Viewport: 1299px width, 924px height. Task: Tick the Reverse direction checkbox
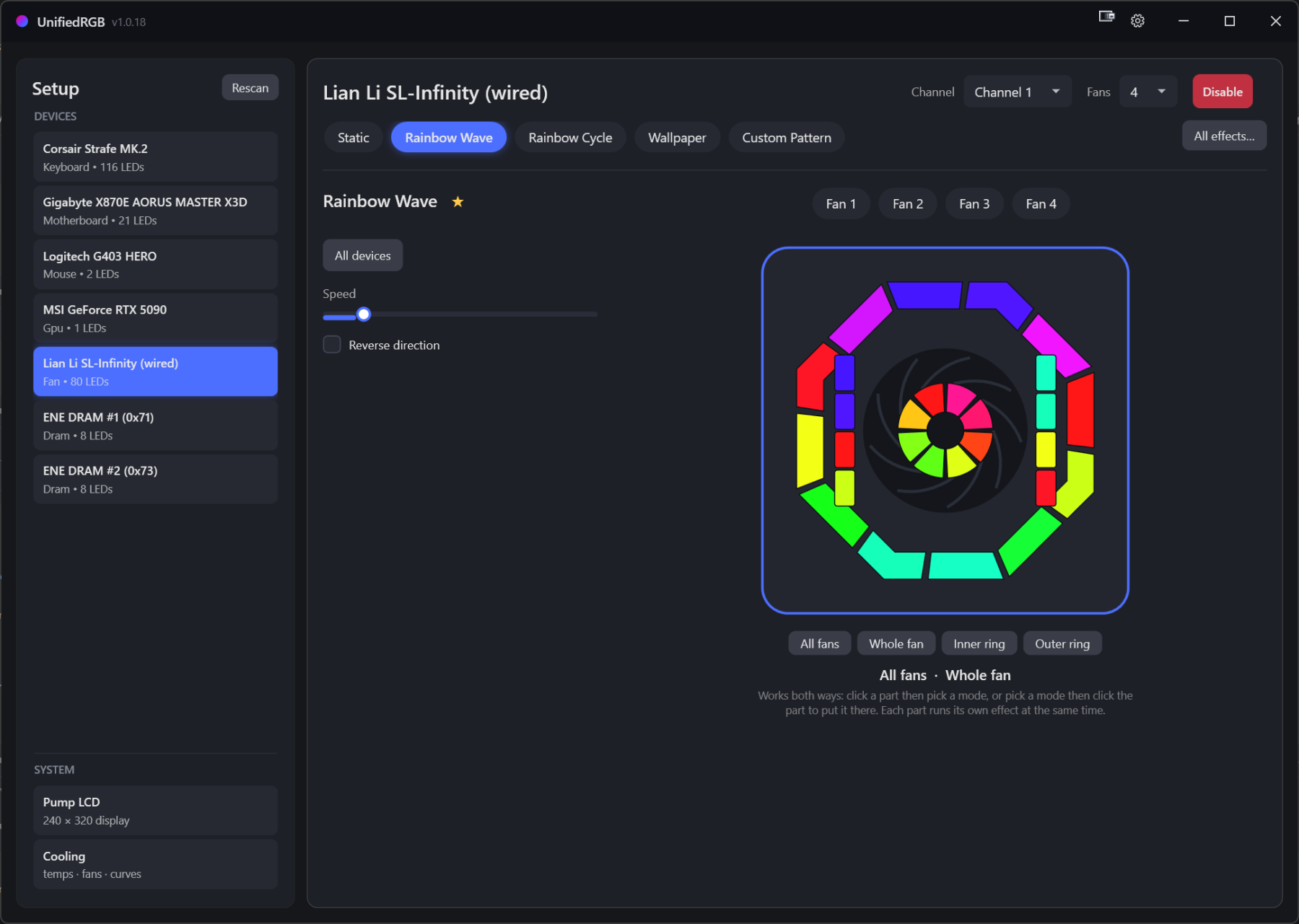[x=332, y=345]
